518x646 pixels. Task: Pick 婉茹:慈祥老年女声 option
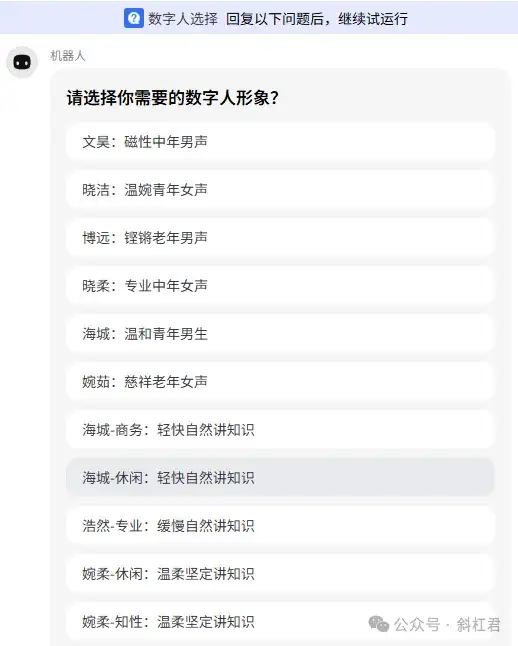pos(280,382)
